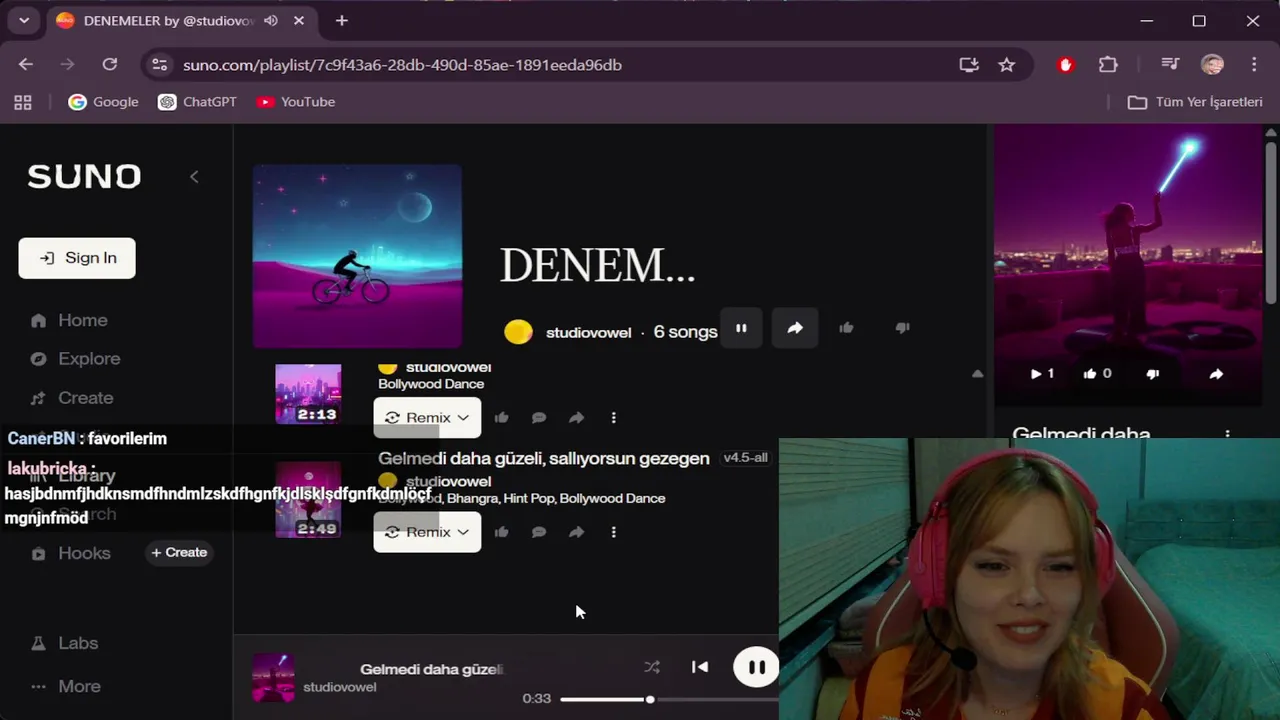Image resolution: width=1280 pixels, height=720 pixels.
Task: Comment on the Bollywood Dance song
Action: coord(539,418)
